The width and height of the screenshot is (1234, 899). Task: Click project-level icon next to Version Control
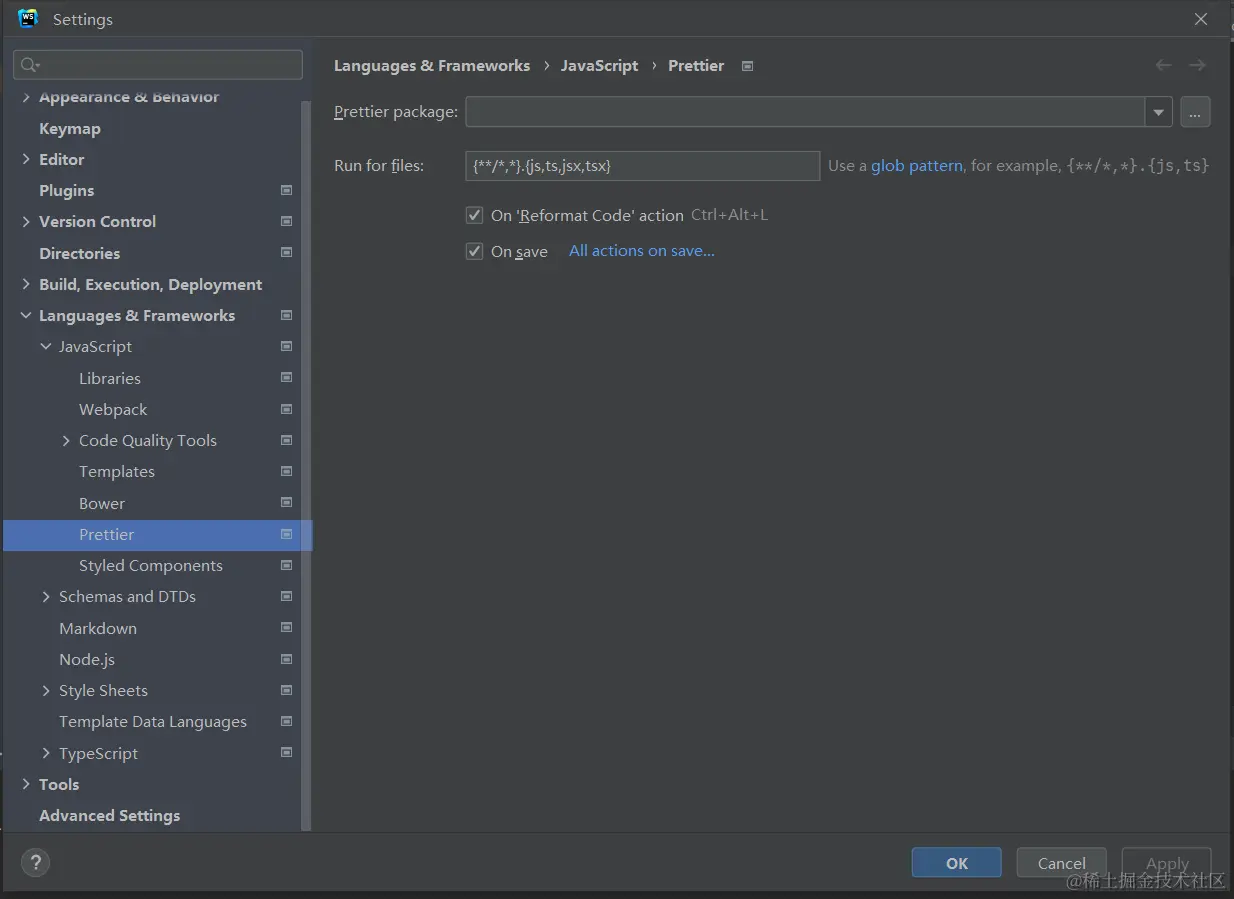coord(287,221)
